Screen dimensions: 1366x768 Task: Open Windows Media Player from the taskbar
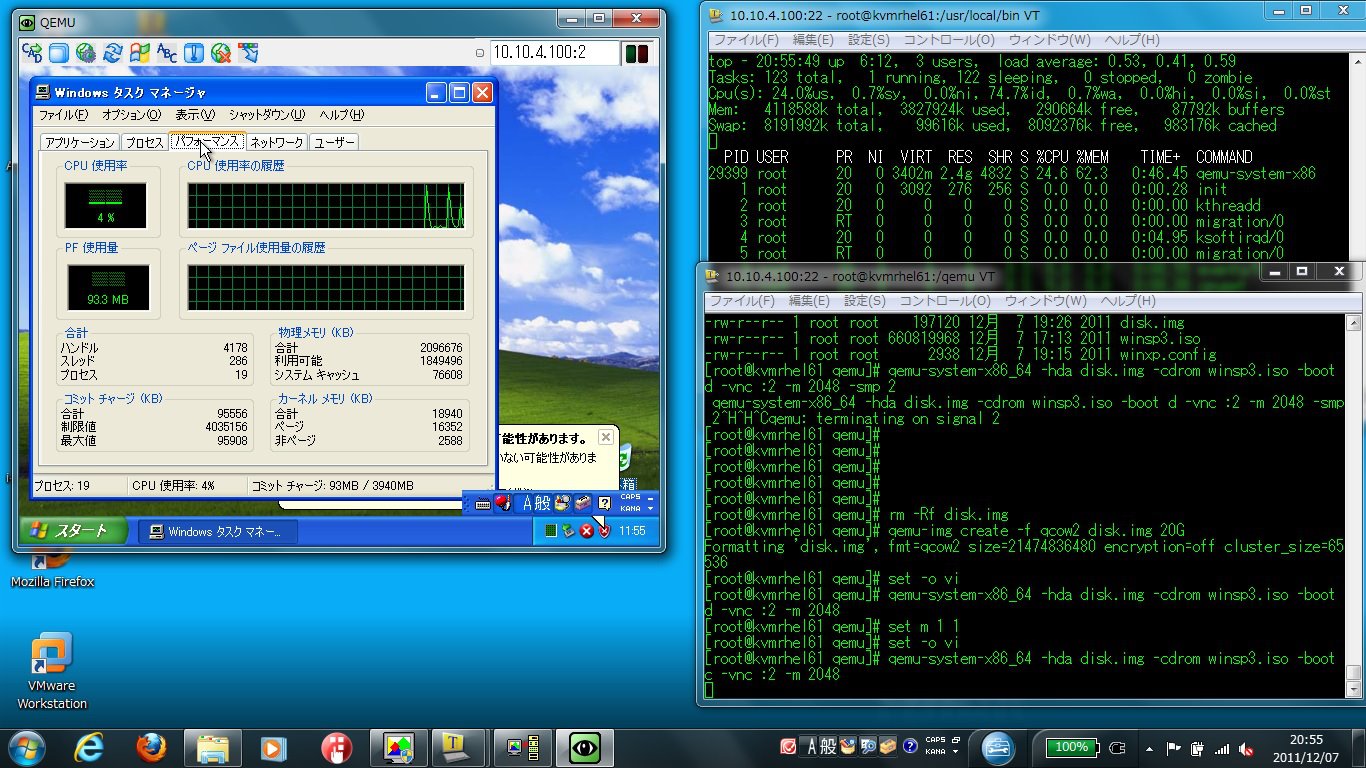275,747
